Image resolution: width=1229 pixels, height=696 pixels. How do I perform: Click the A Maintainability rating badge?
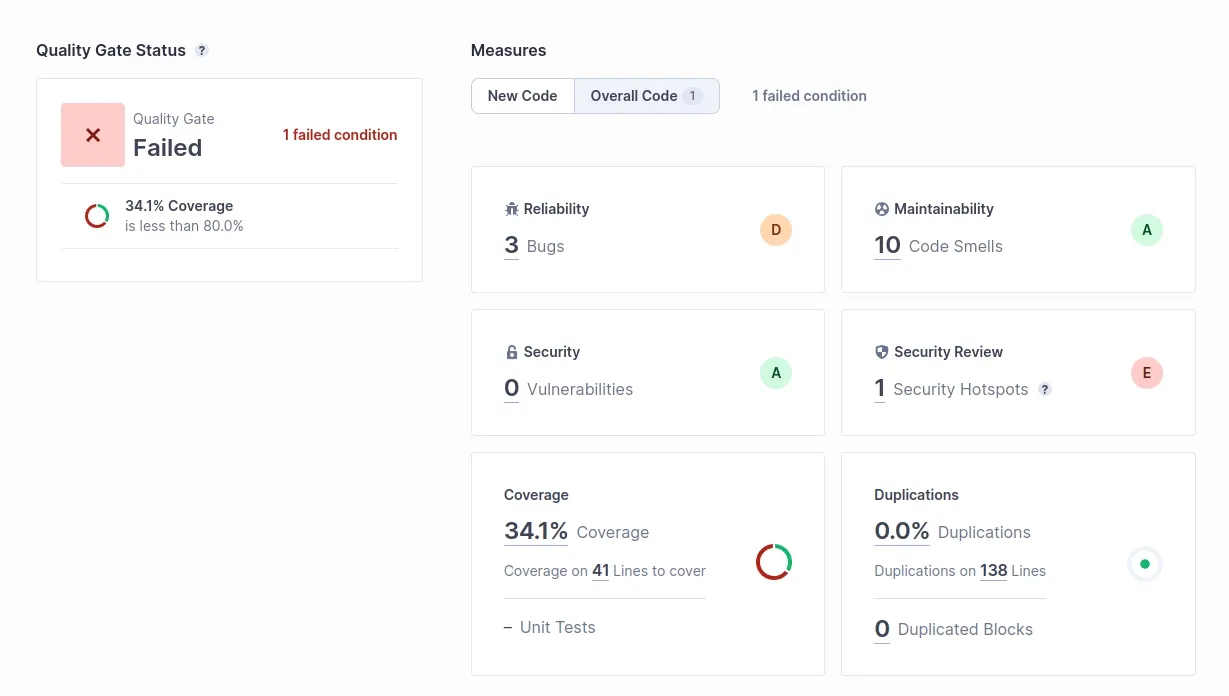click(x=1146, y=229)
